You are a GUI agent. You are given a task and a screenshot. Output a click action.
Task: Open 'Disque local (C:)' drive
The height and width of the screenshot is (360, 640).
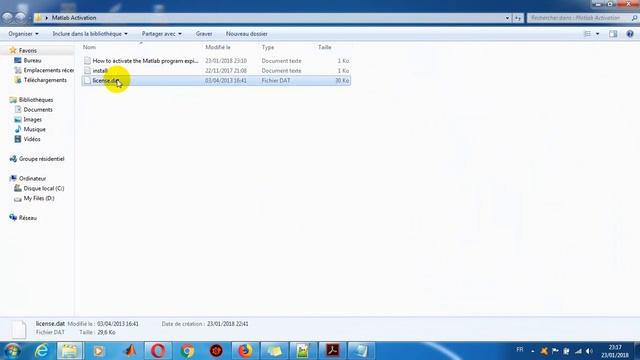(44, 188)
